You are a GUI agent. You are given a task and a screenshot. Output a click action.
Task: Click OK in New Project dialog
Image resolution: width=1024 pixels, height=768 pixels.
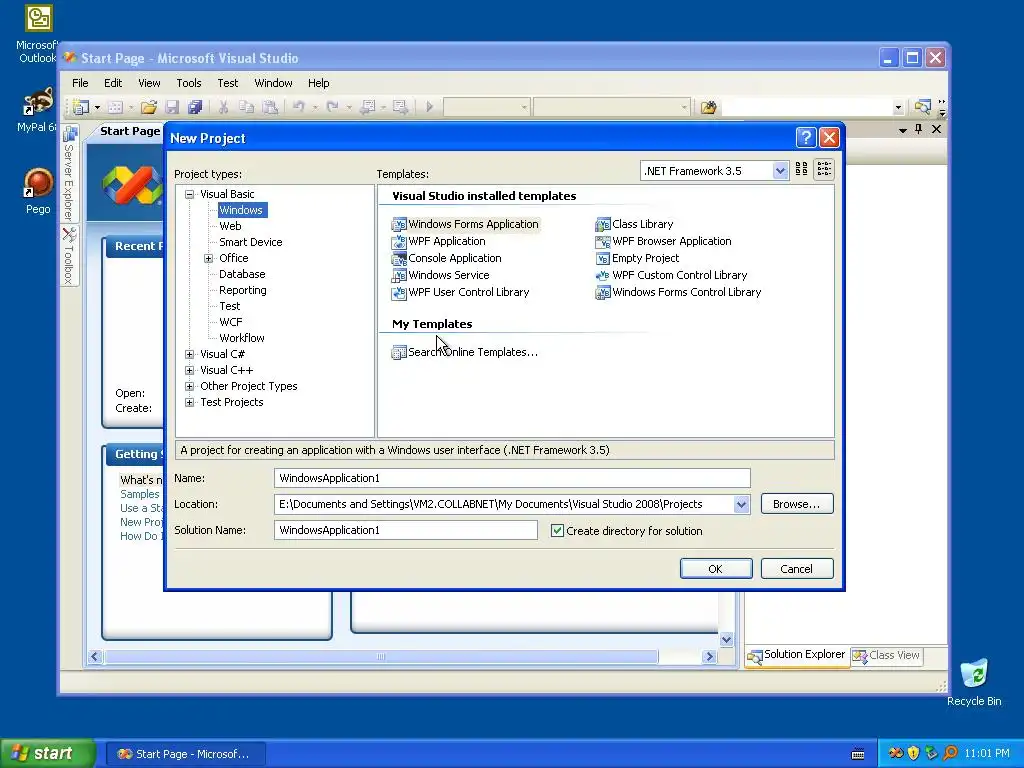pos(716,569)
